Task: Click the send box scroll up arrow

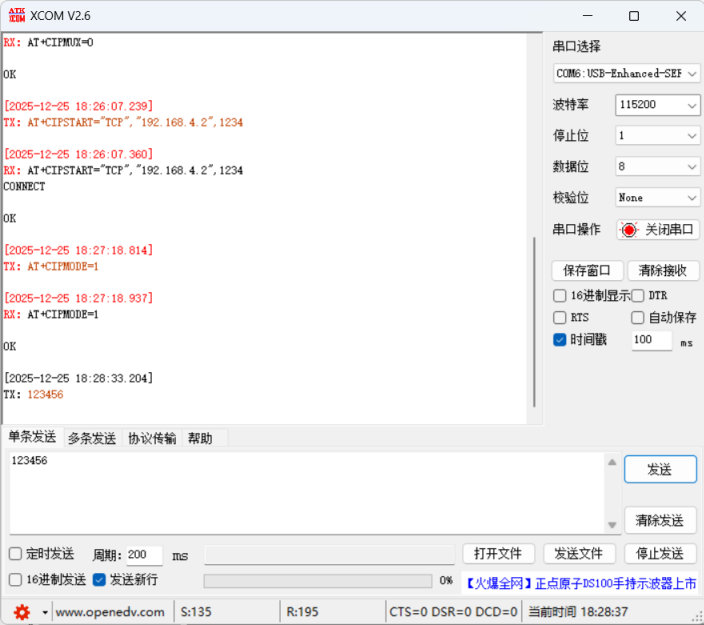Action: click(x=612, y=462)
